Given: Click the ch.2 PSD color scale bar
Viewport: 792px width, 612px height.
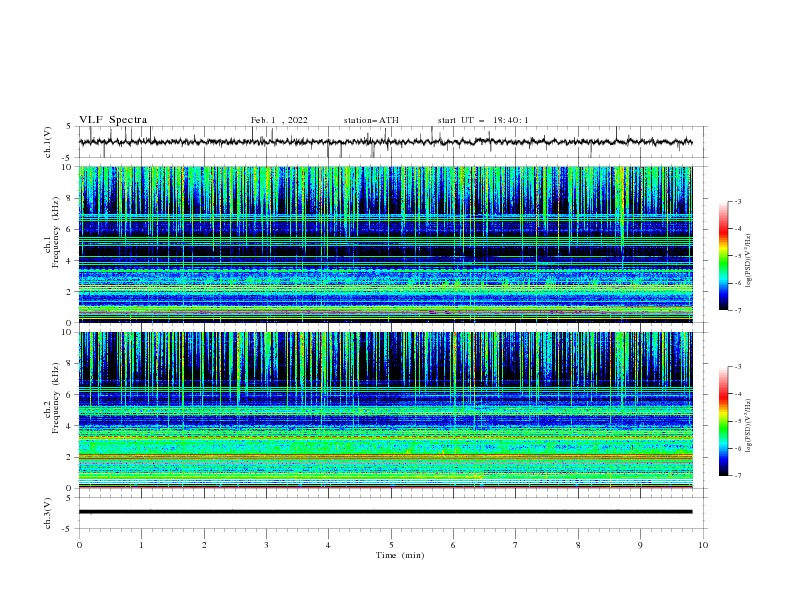Looking at the screenshot, I should 724,421.
